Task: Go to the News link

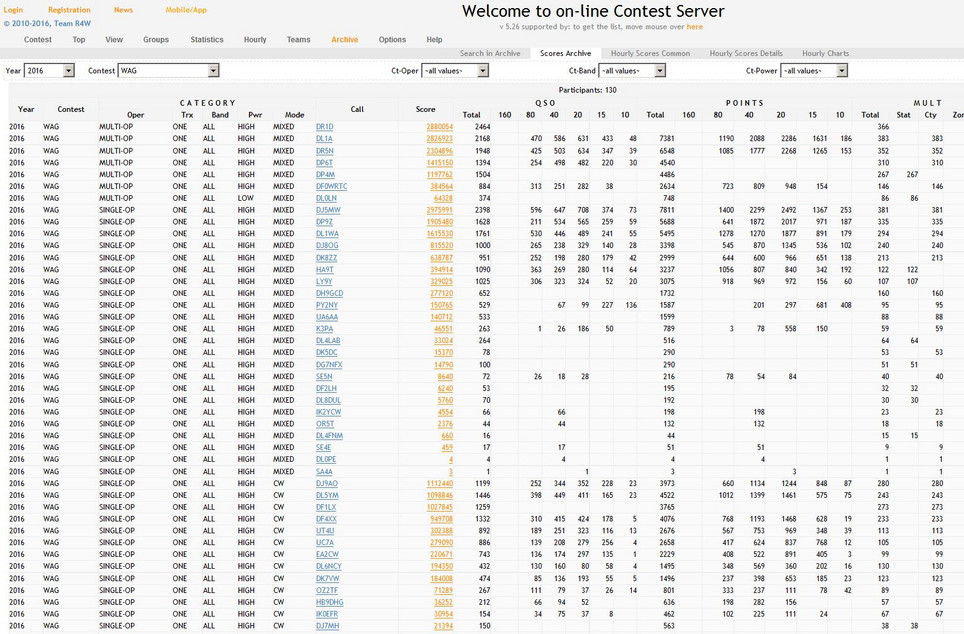Action: point(123,10)
